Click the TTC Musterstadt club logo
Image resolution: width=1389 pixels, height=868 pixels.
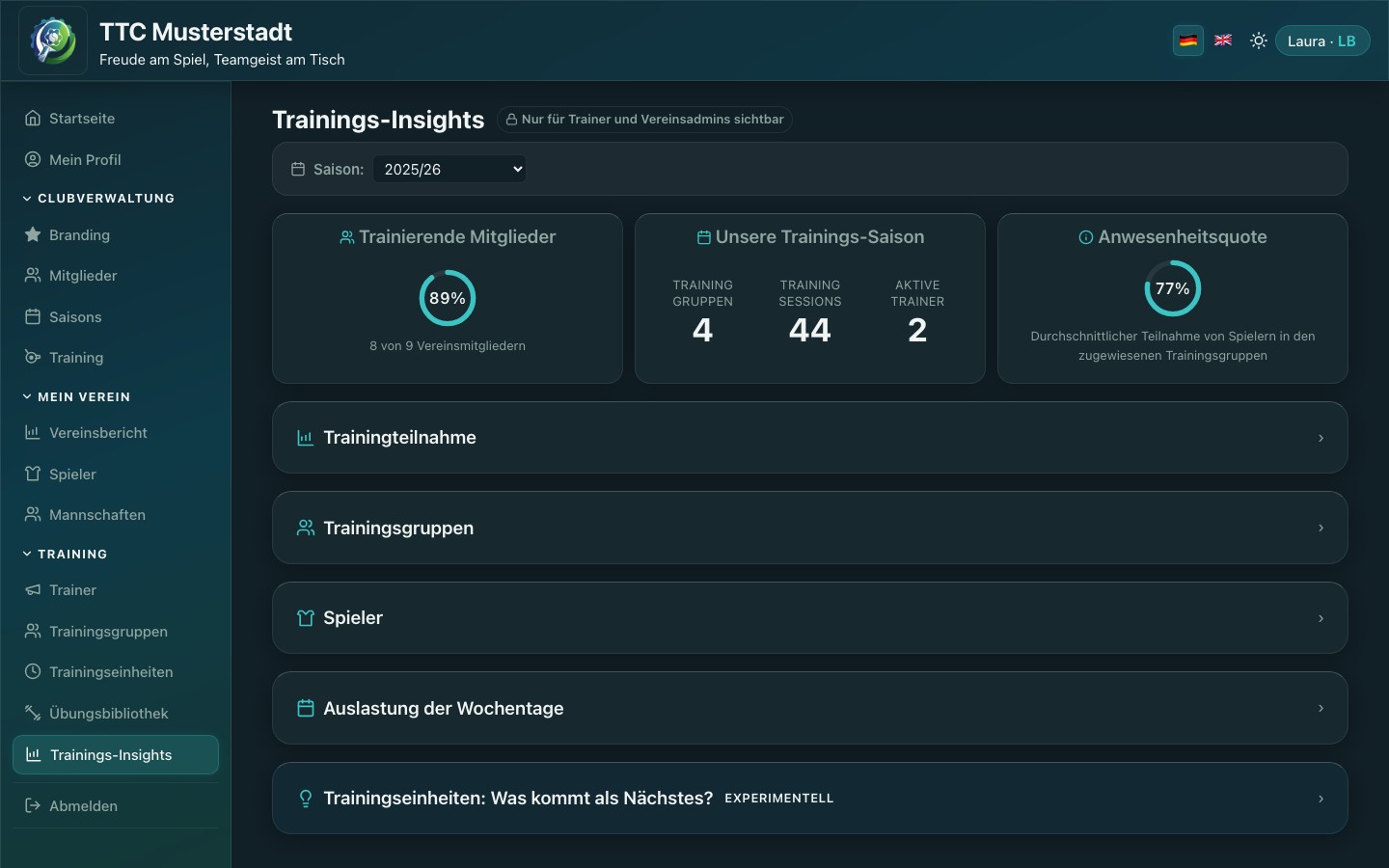(53, 41)
